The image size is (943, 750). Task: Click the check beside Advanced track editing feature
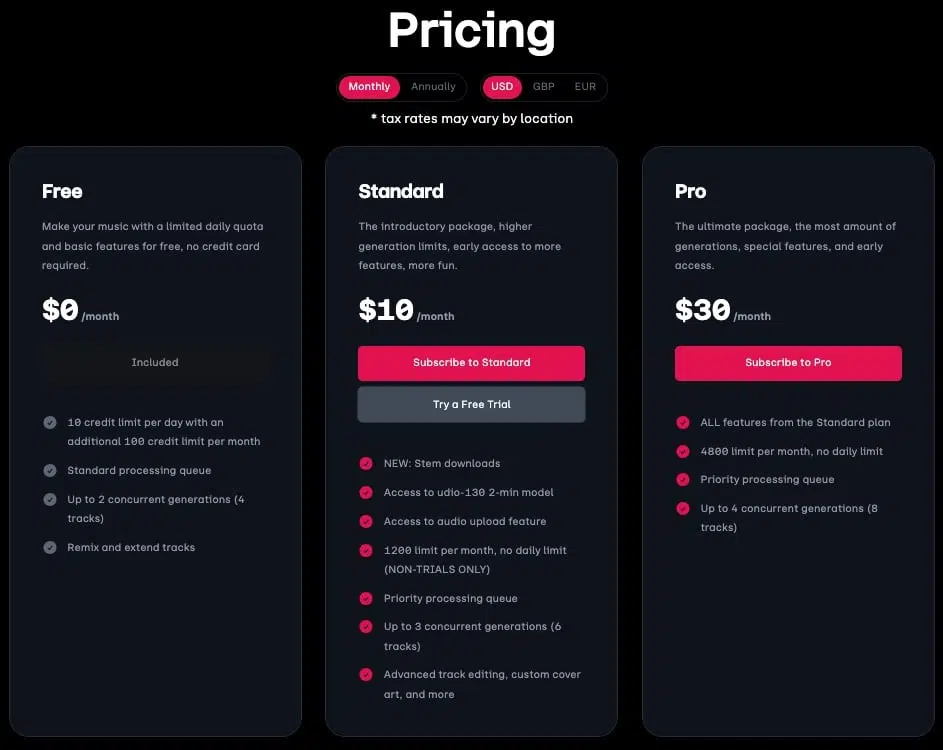pyautogui.click(x=366, y=674)
